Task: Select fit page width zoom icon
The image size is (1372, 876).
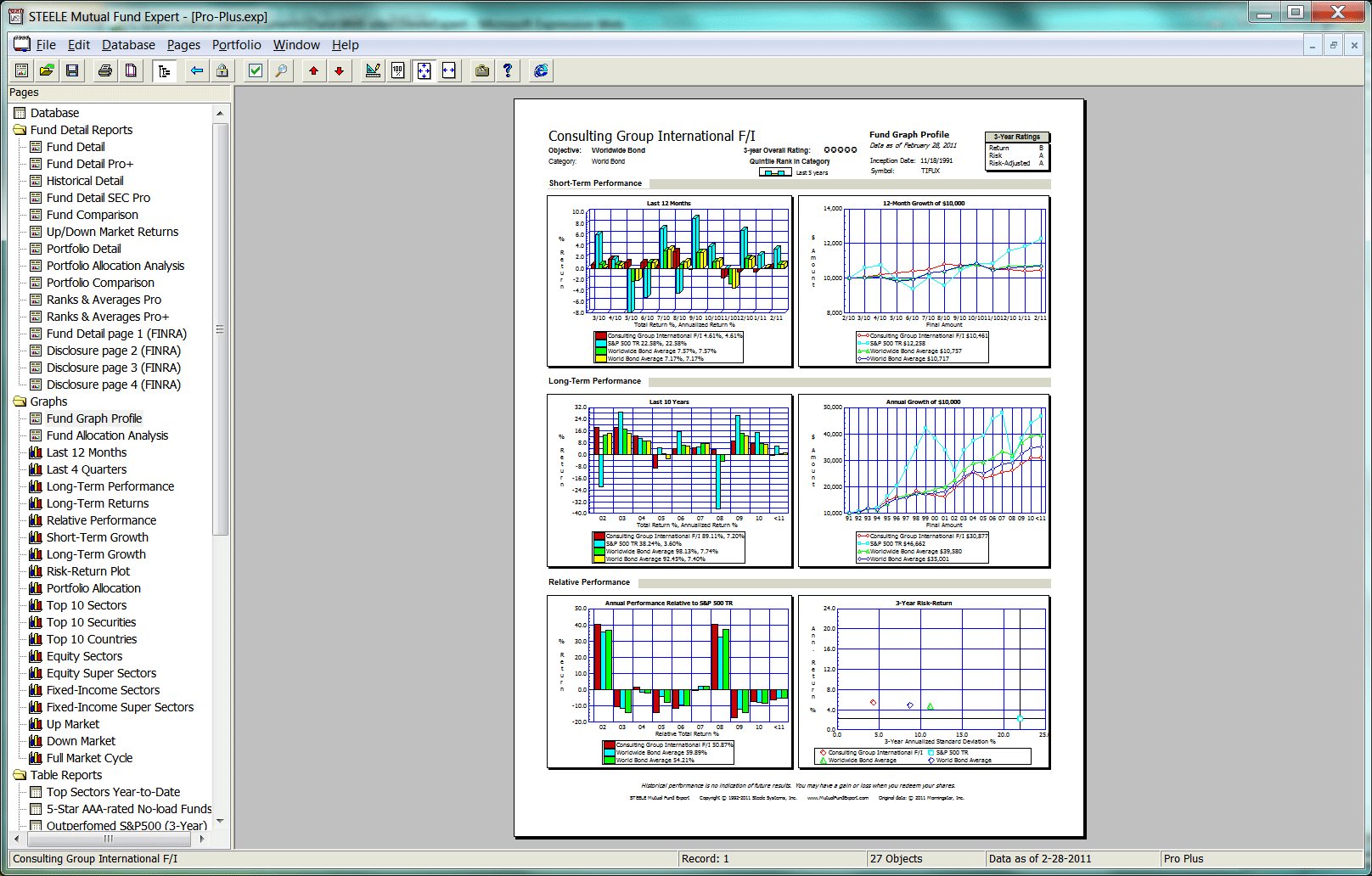Action: [x=449, y=70]
